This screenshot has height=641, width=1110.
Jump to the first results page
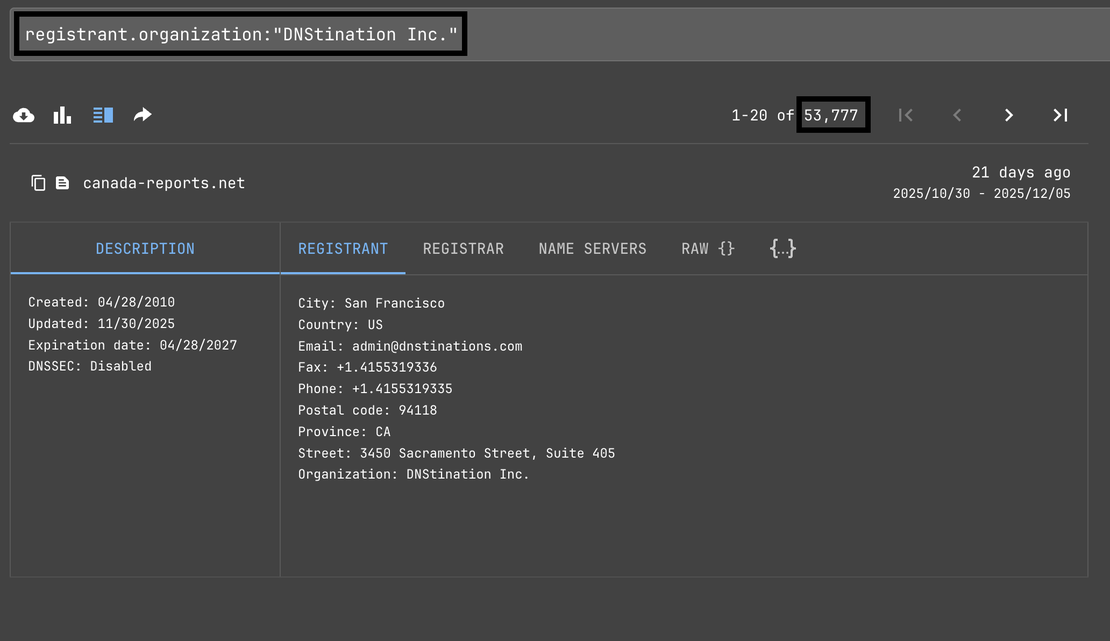905,115
